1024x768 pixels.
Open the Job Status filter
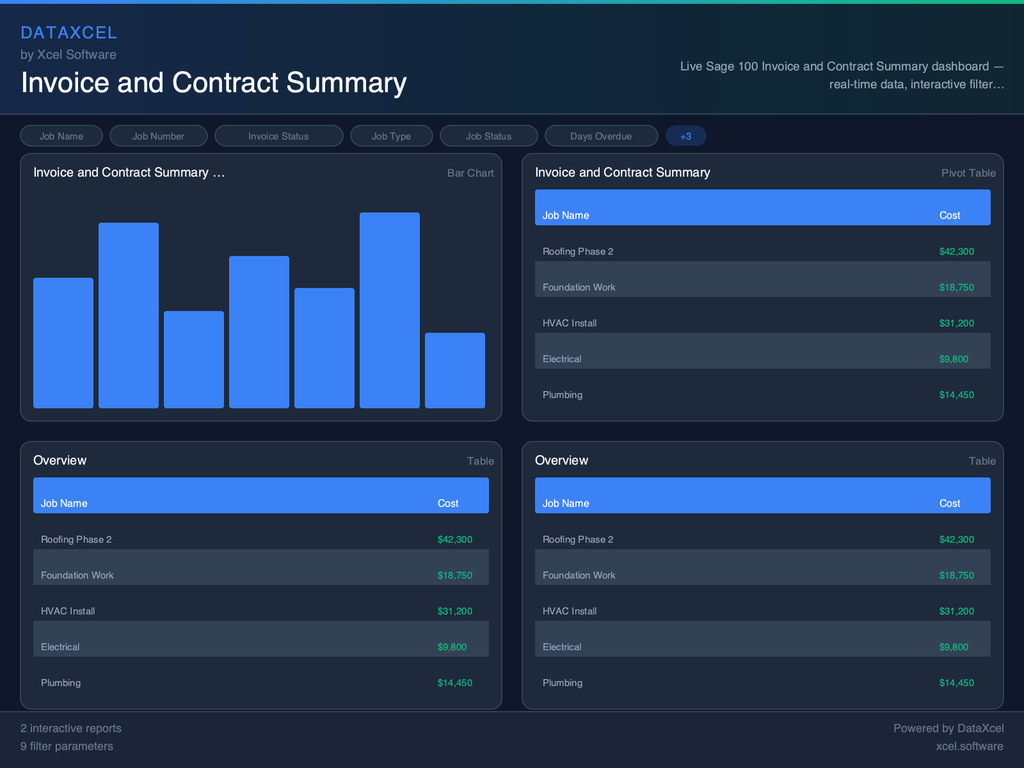coord(488,135)
